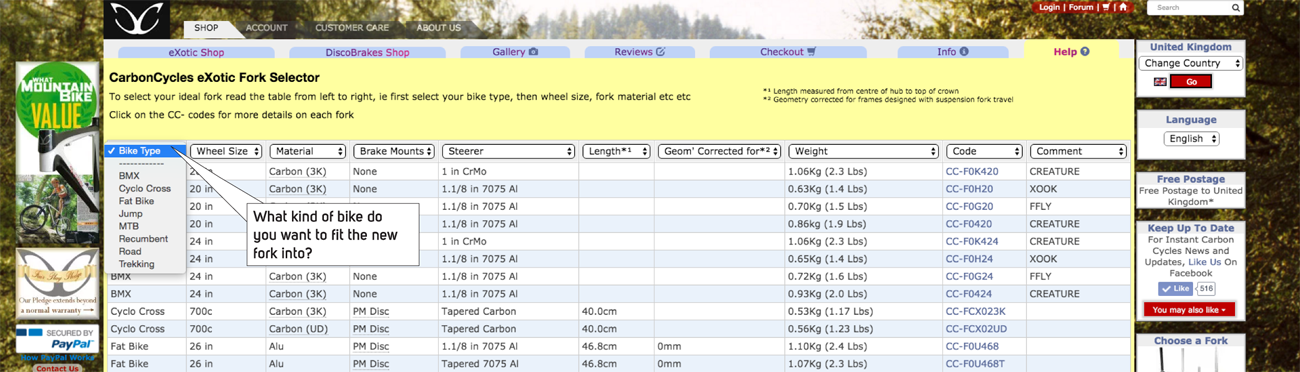Image resolution: width=1300 pixels, height=372 pixels.
Task: Click the What Mountain Bike Value badge
Action: pos(57,104)
